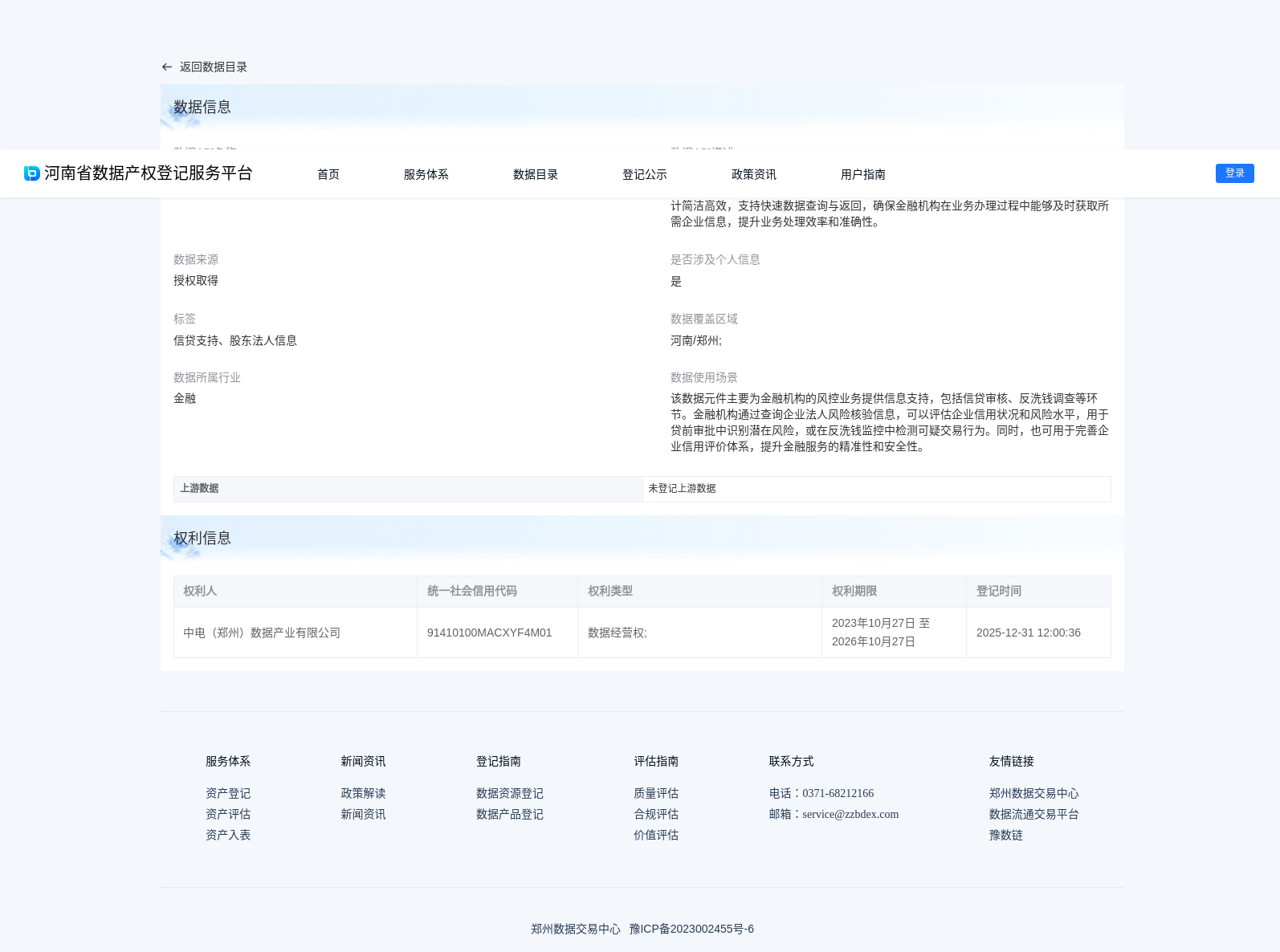Open footer link 合规评估
This screenshot has height=952, width=1280.
[656, 814]
